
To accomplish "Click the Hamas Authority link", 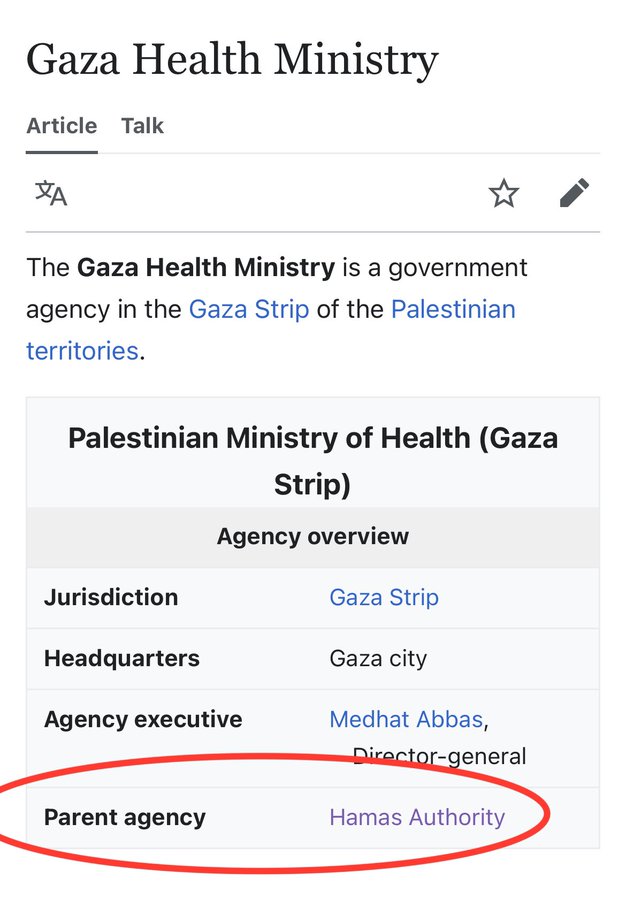I will 417,817.
